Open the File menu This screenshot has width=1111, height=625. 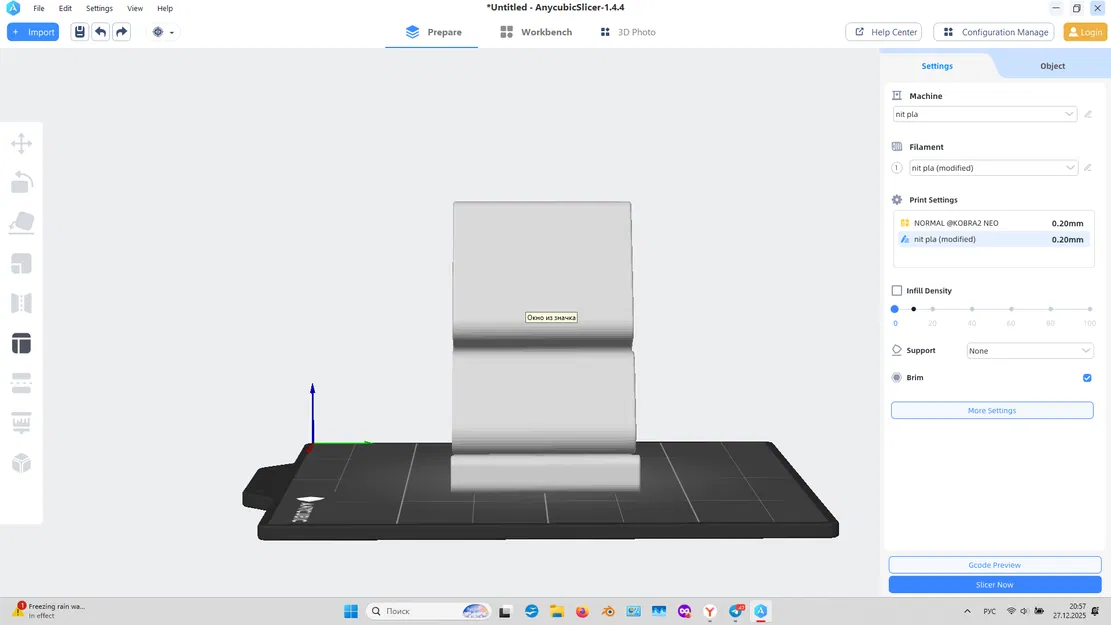(39, 9)
